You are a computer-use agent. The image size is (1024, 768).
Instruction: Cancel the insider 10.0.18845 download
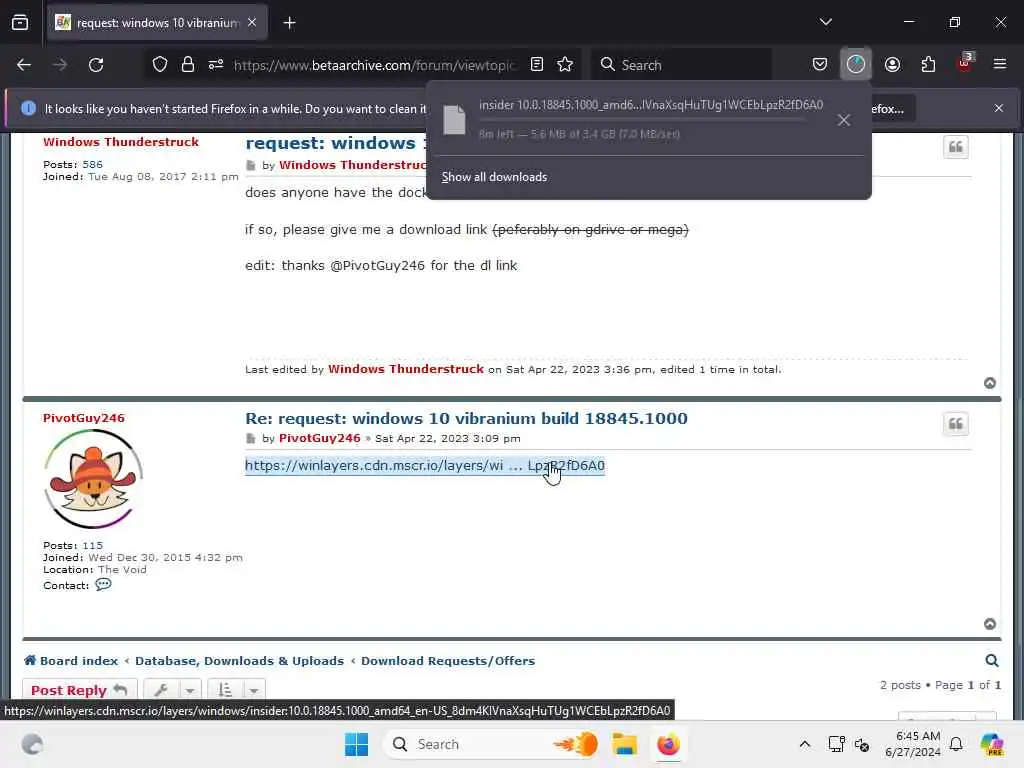pos(844,120)
